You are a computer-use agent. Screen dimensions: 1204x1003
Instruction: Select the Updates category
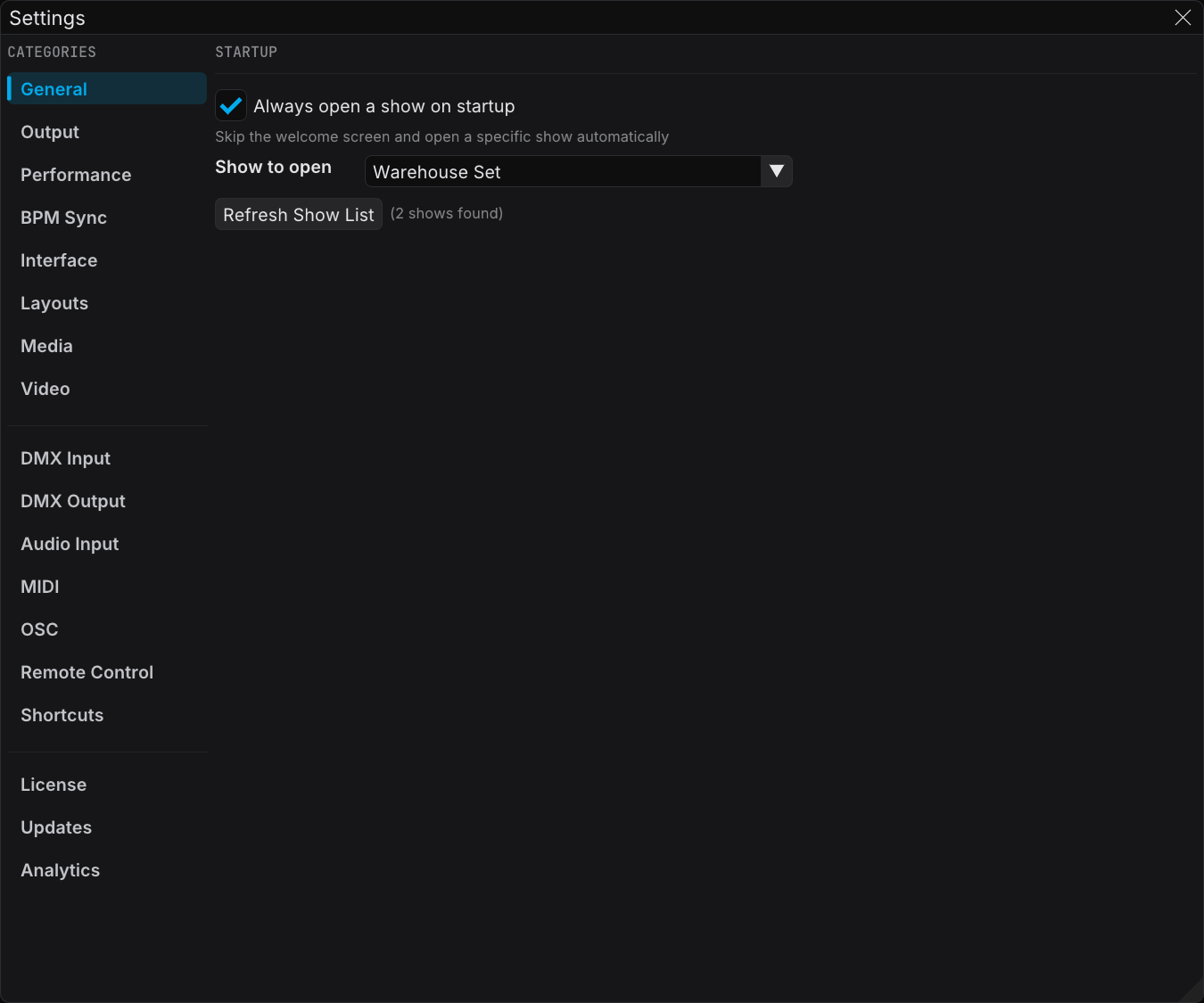(107, 827)
